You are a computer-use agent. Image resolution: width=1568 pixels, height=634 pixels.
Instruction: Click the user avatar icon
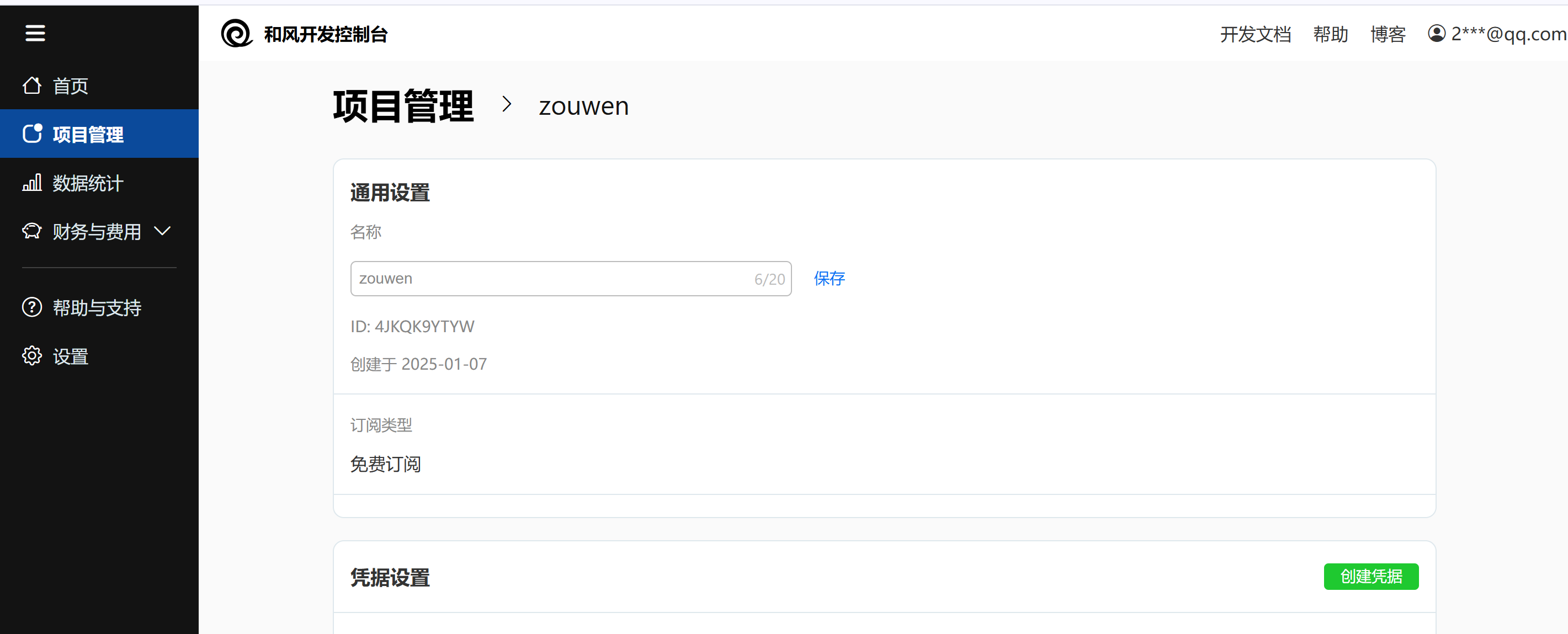pos(1436,34)
